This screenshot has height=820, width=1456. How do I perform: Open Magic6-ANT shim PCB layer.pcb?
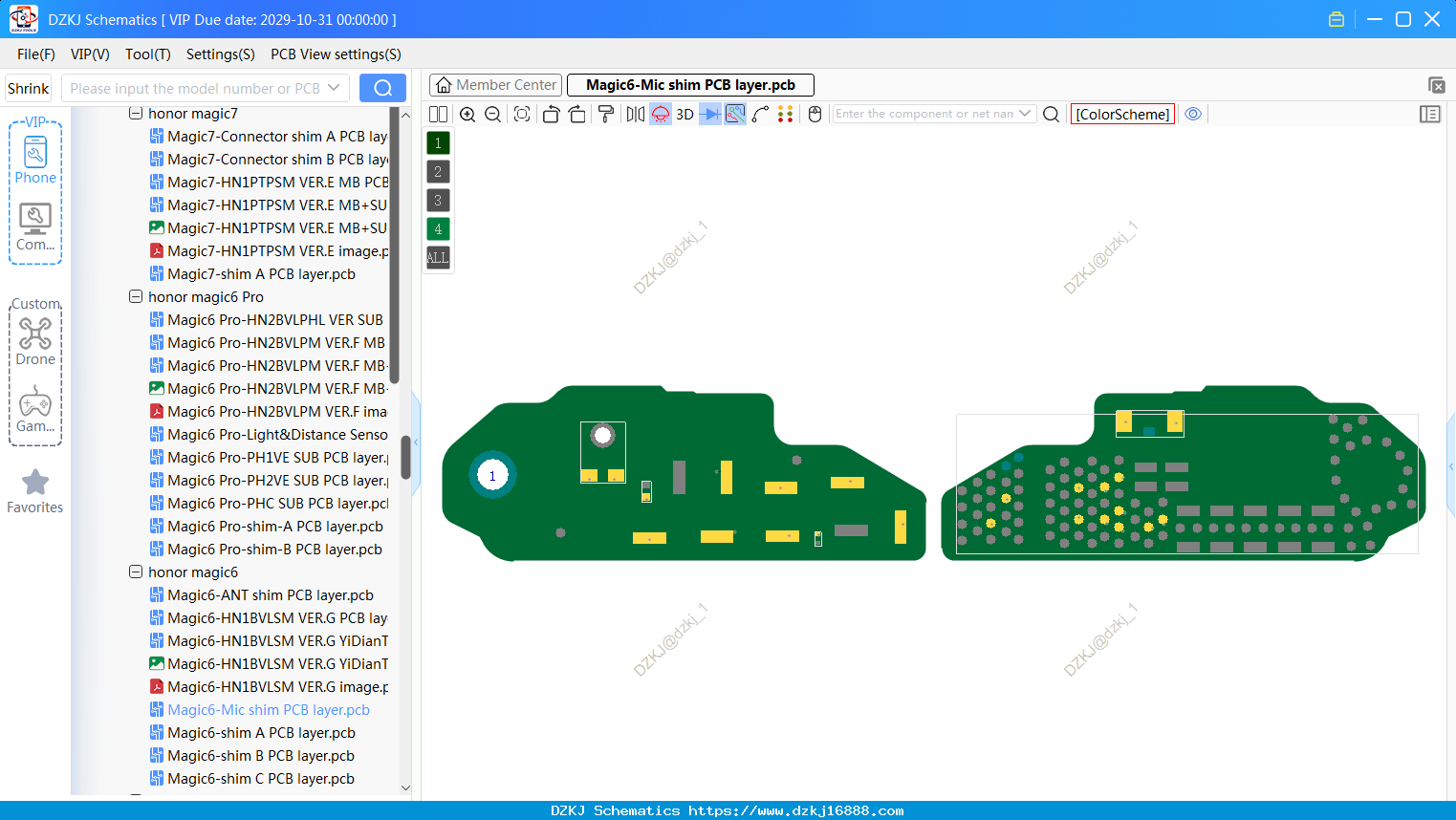click(262, 595)
